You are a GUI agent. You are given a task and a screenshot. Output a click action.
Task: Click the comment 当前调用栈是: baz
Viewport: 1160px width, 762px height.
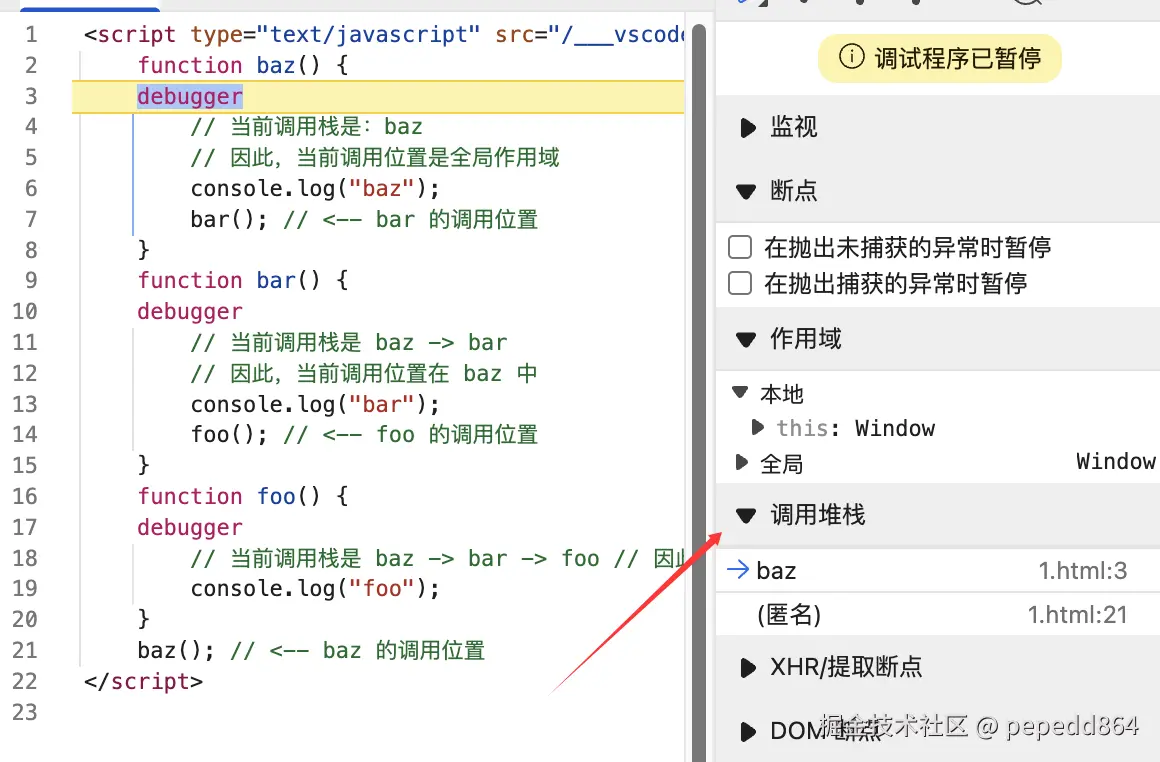point(306,127)
